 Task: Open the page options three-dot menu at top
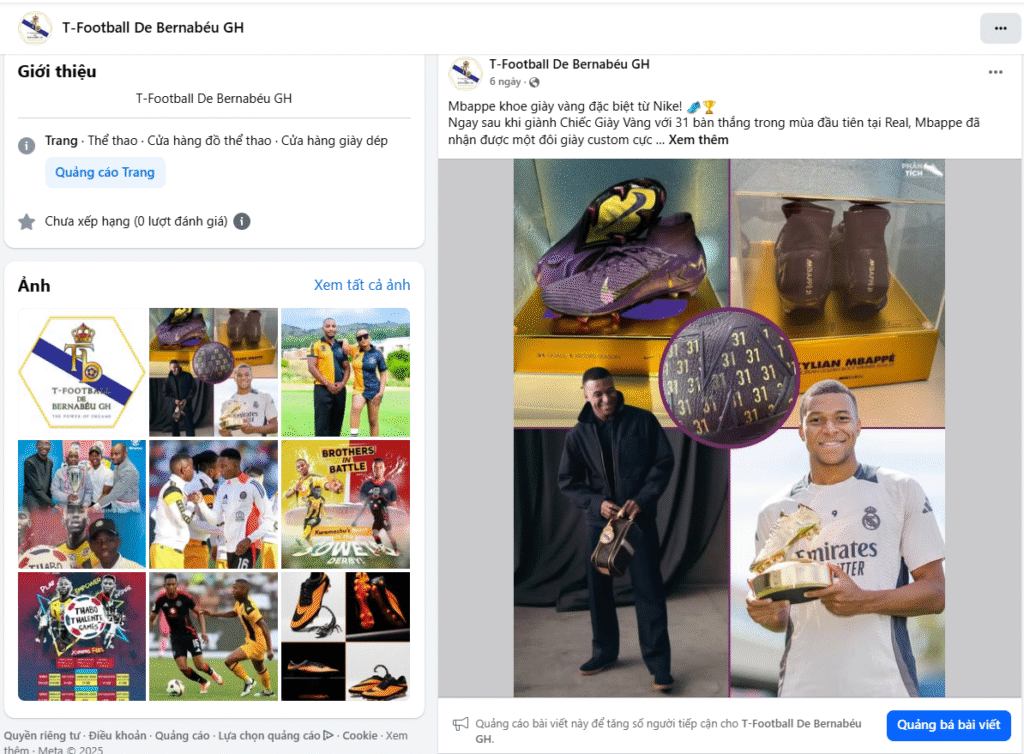[1000, 28]
